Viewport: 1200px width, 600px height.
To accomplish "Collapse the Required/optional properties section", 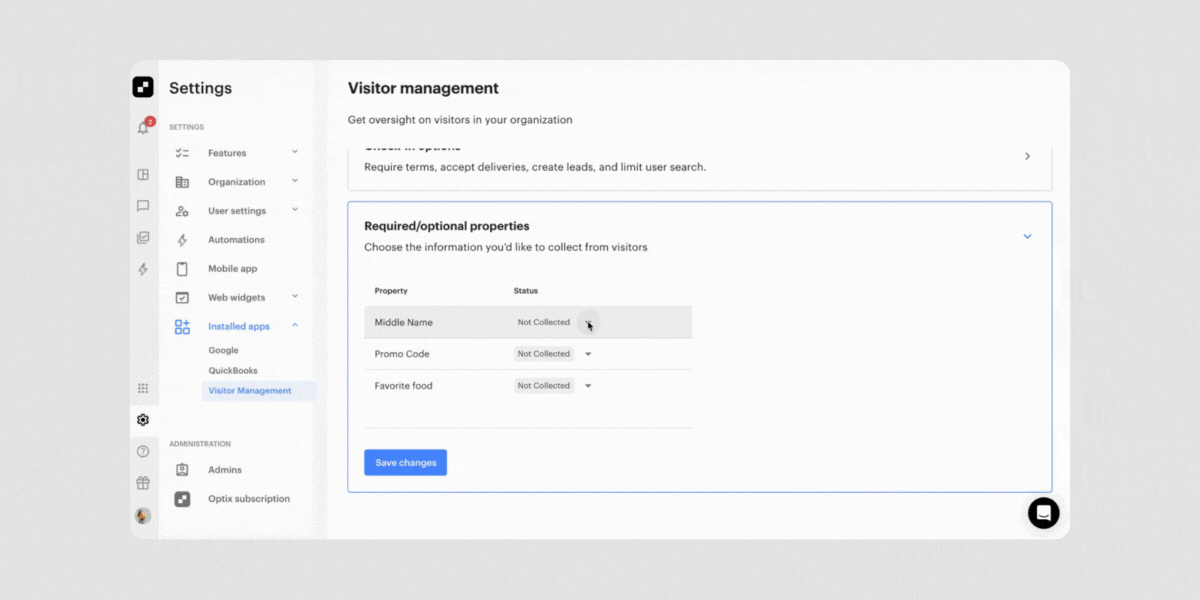I will [1027, 236].
